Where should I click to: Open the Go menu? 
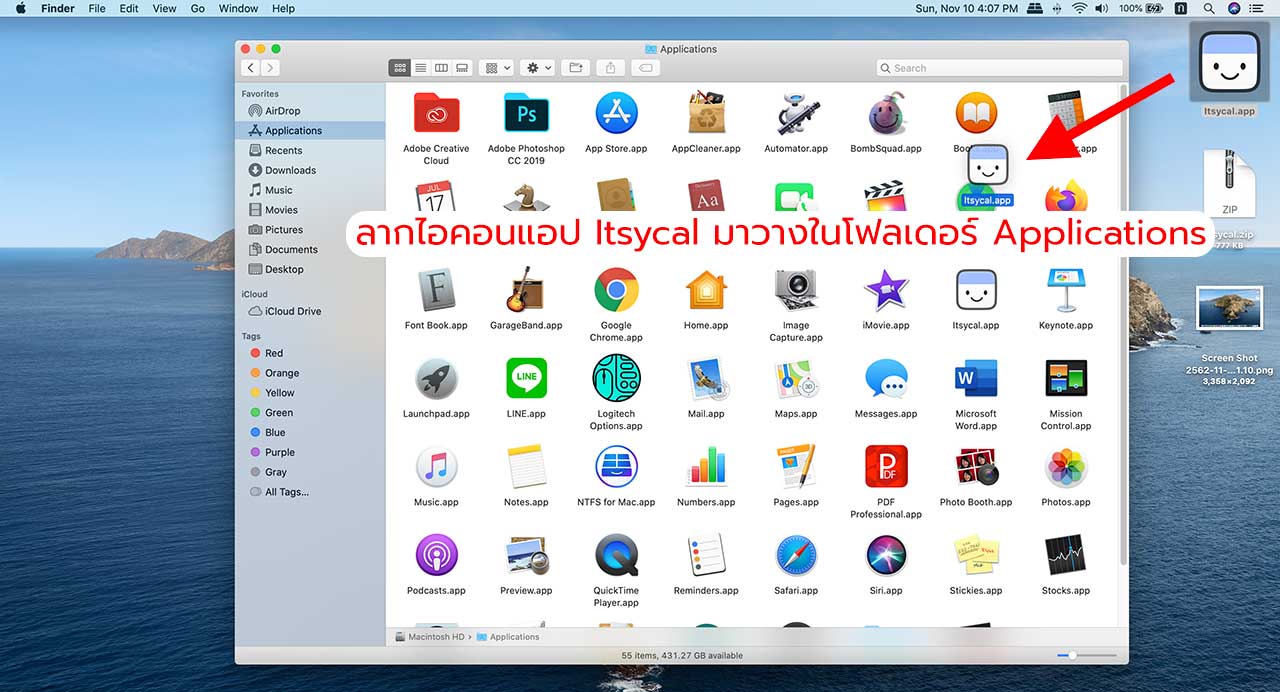(198, 8)
